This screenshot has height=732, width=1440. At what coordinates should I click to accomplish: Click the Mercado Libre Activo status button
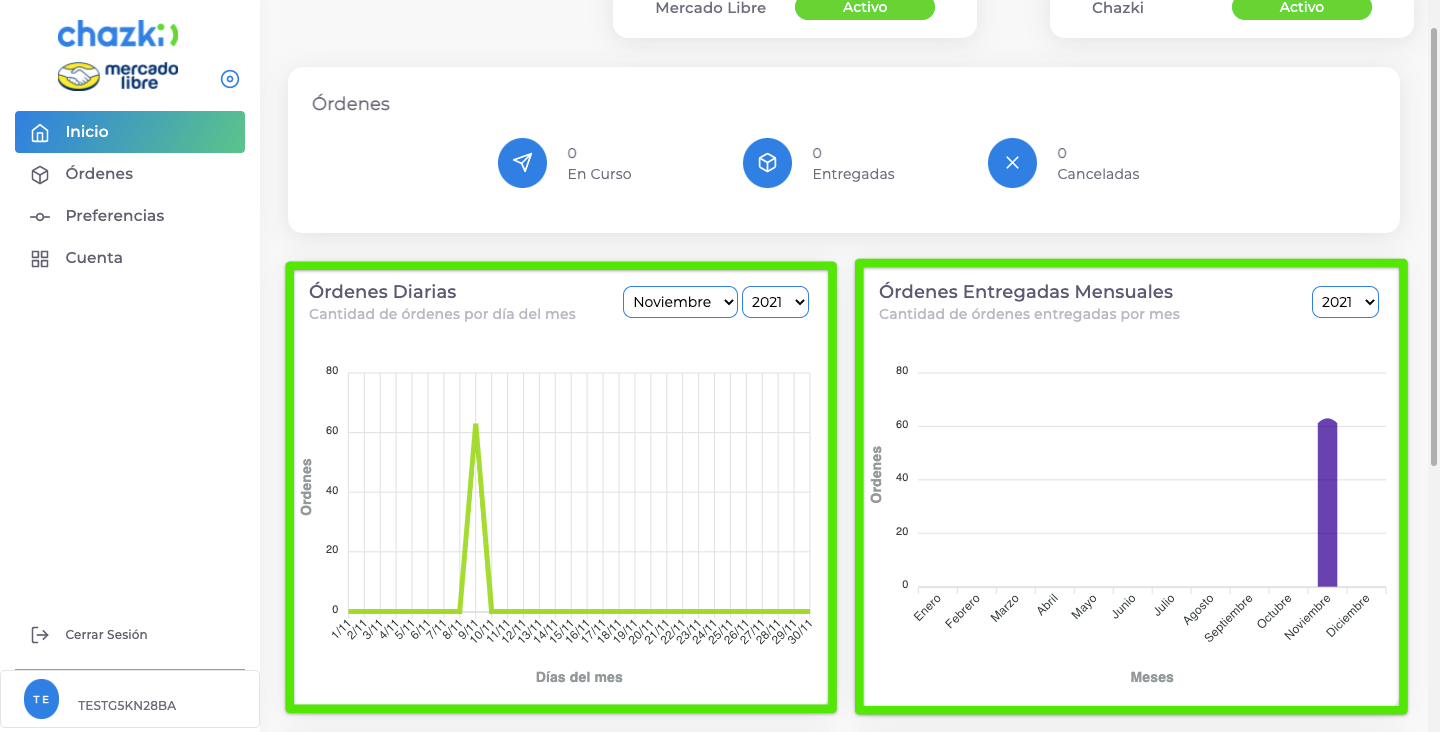[x=864, y=8]
